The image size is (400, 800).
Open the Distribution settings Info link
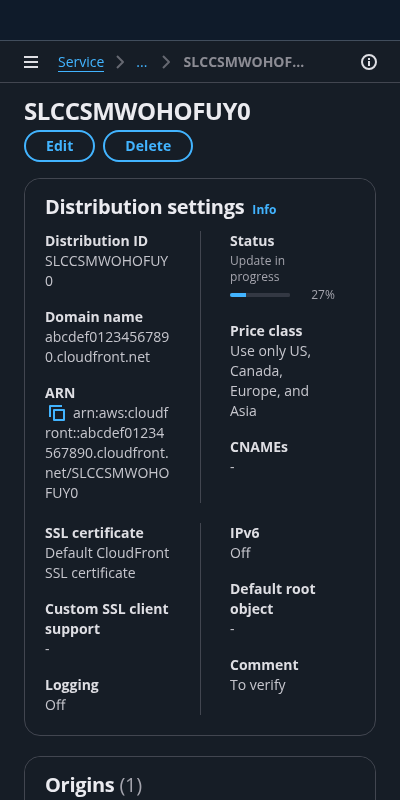pos(264,210)
